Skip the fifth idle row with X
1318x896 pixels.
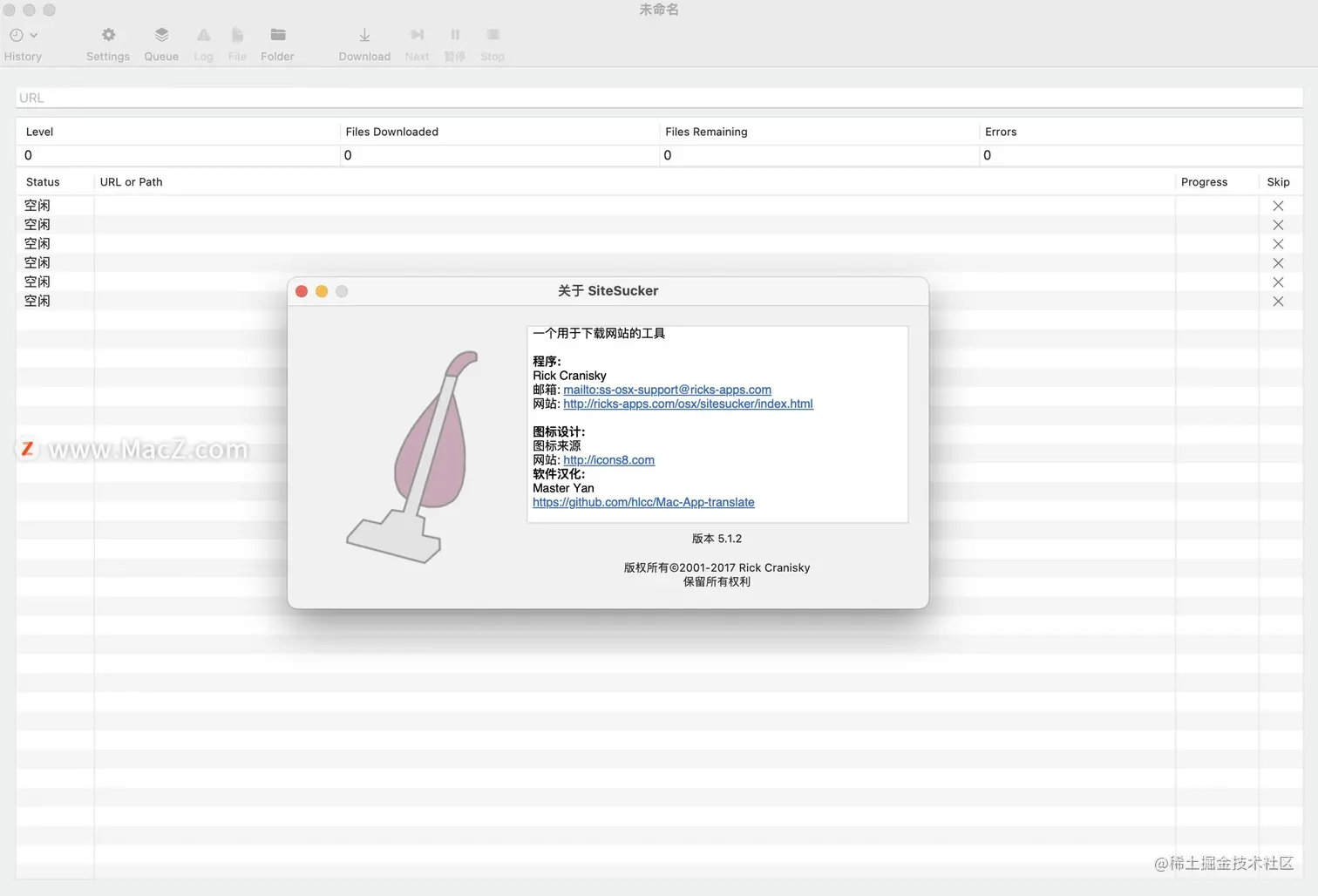click(1278, 282)
